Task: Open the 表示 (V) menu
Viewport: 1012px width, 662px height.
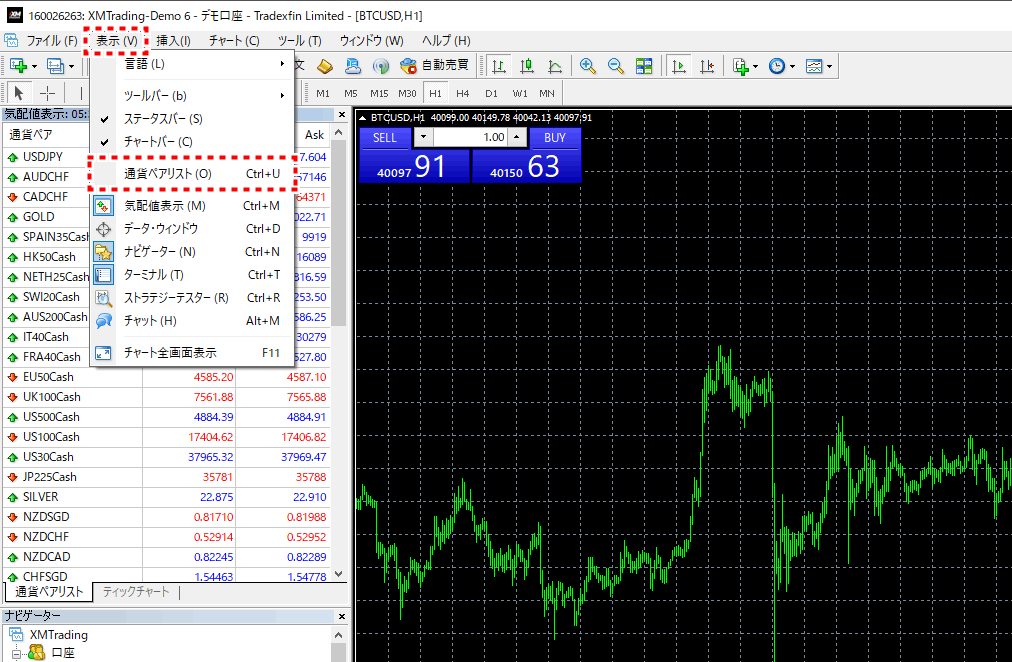Action: point(116,41)
